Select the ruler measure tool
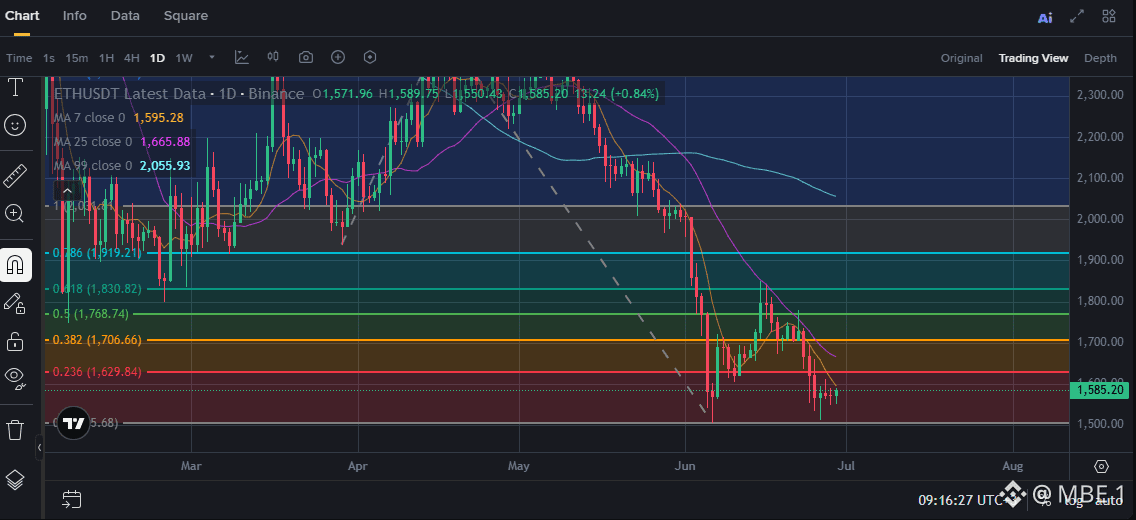The image size is (1136, 520). pyautogui.click(x=15, y=176)
